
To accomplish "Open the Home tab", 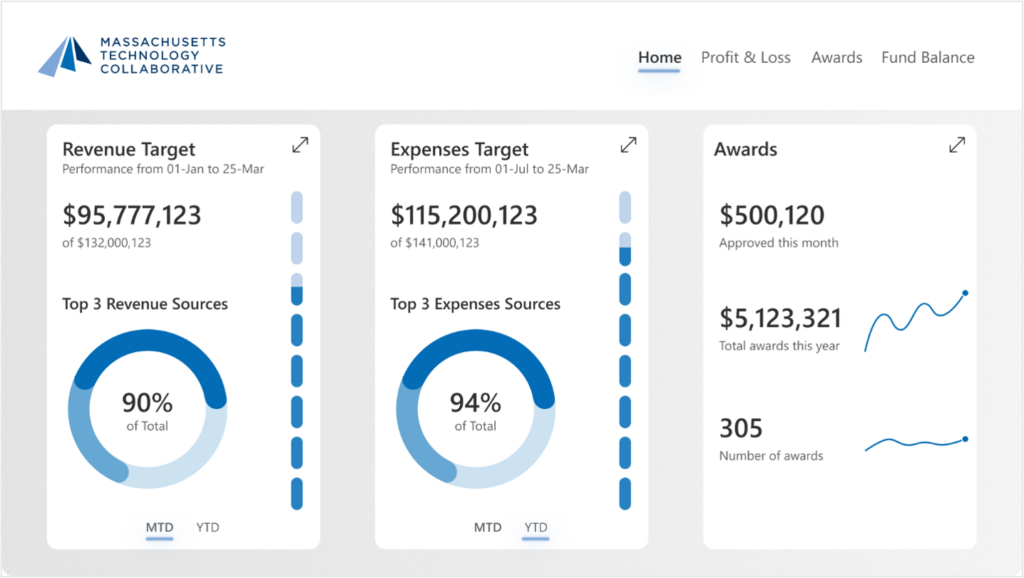I will point(660,57).
